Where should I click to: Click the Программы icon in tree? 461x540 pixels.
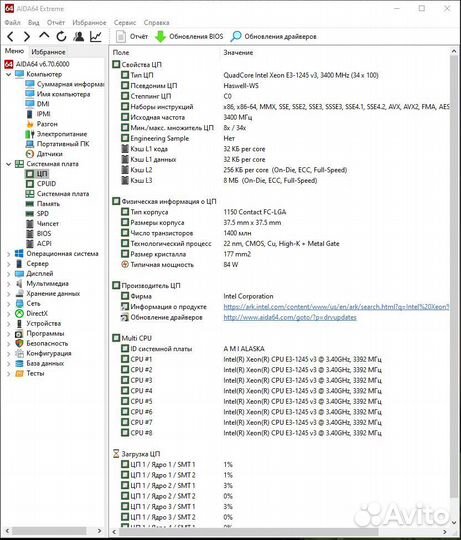click(20, 334)
